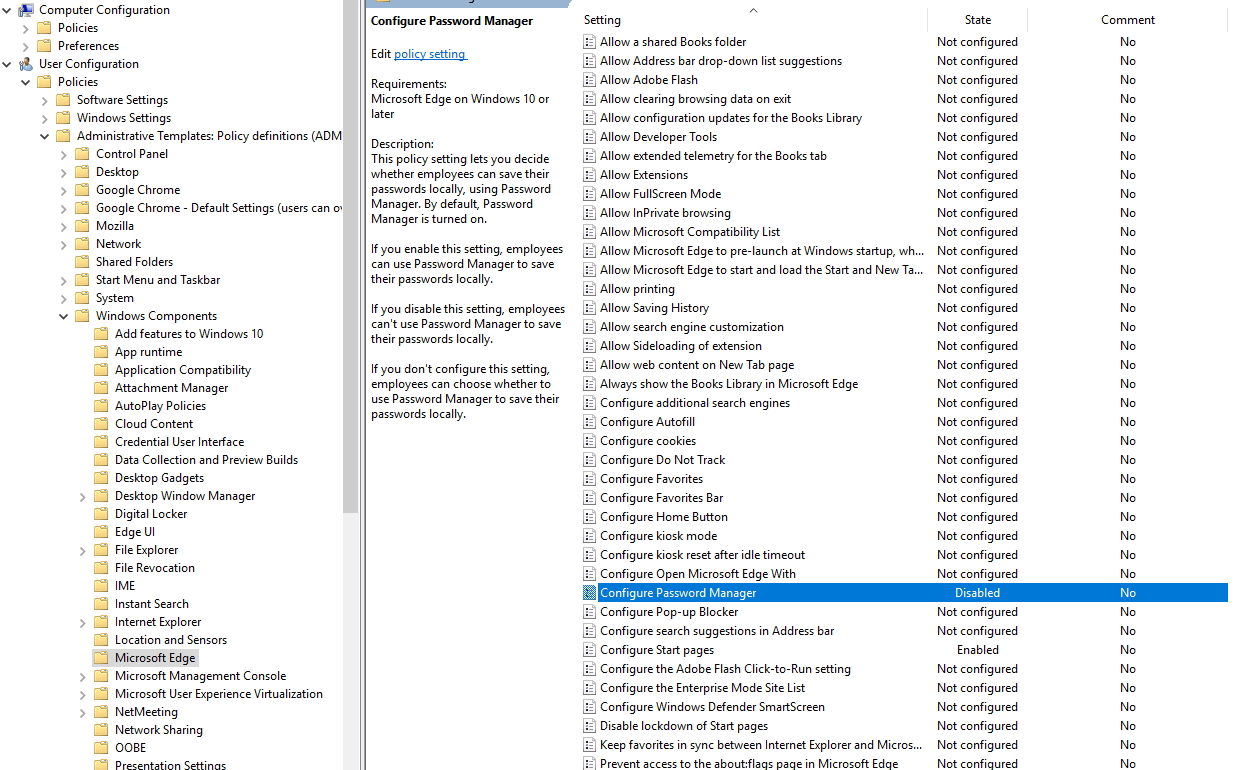Click policy icon for Allow InPrivate browsing

tap(589, 213)
